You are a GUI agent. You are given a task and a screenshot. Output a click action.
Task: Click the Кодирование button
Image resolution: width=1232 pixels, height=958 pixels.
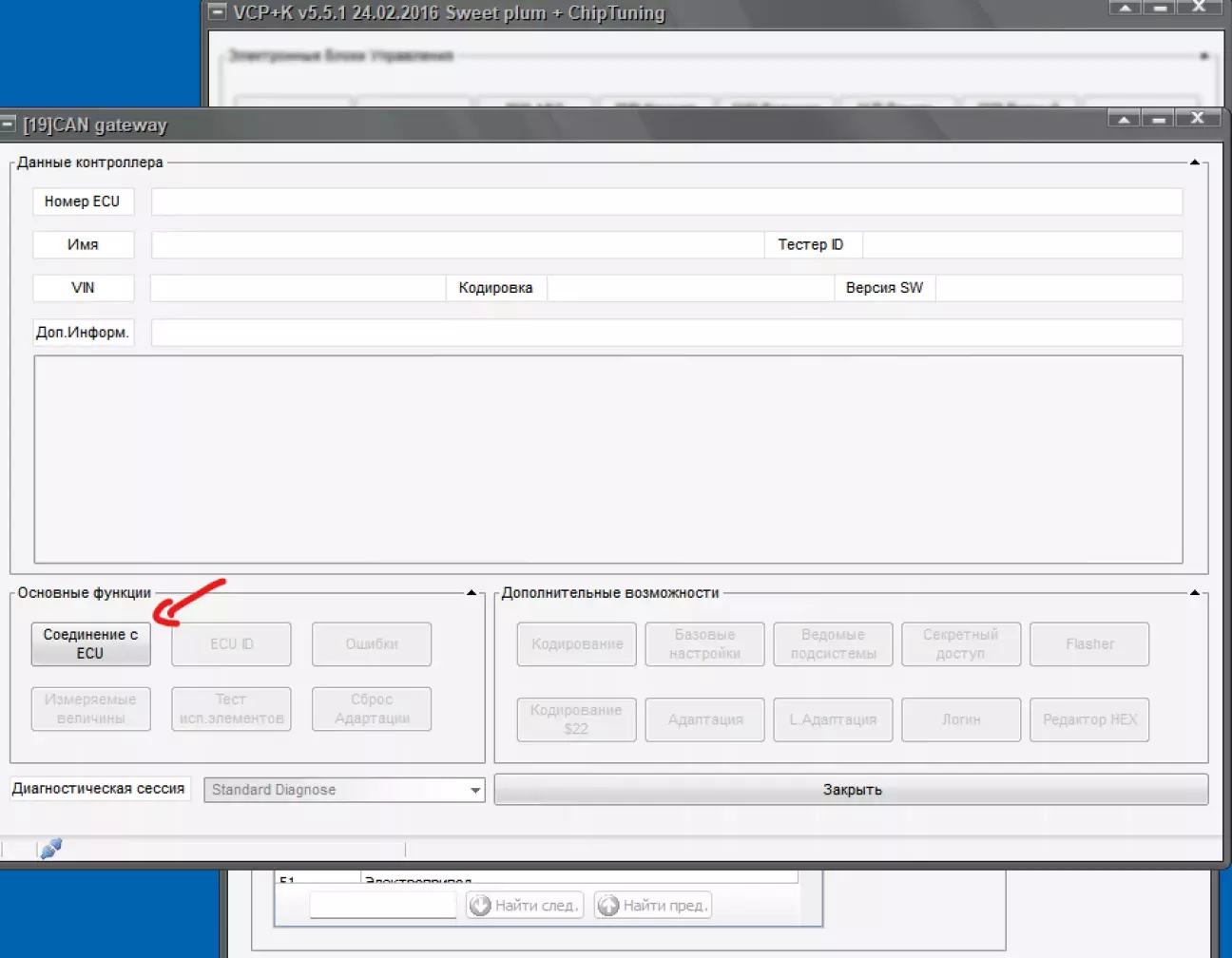click(x=577, y=644)
